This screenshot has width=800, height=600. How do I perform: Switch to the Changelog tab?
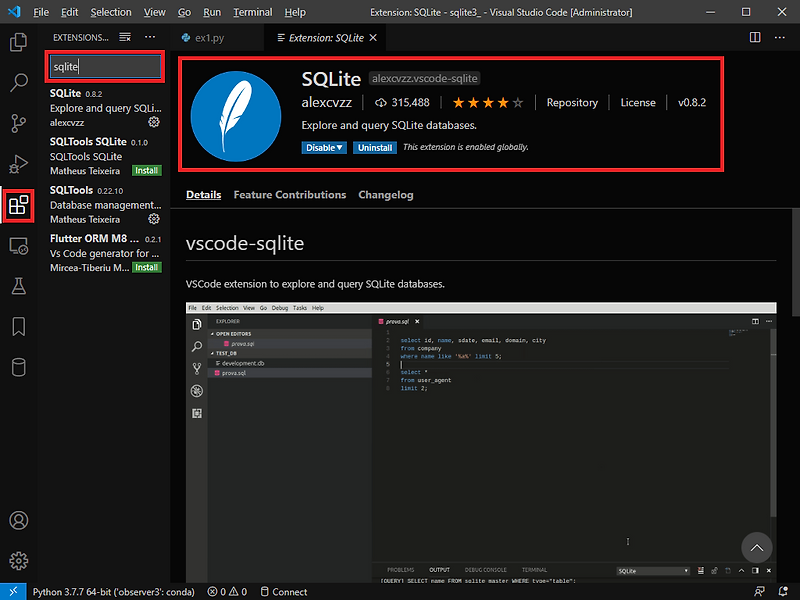pyautogui.click(x=386, y=194)
